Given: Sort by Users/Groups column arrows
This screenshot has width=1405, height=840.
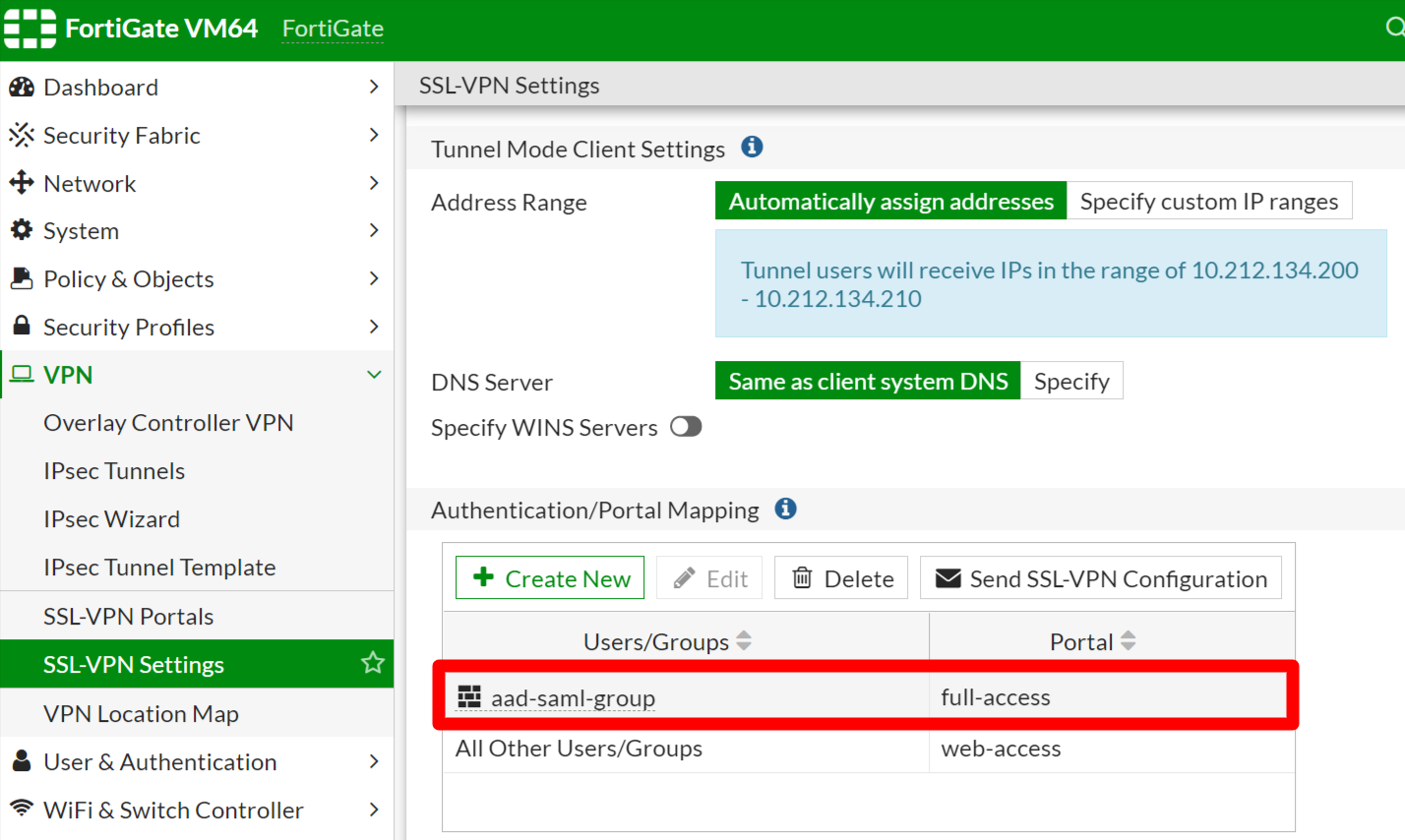Looking at the screenshot, I should [744, 641].
